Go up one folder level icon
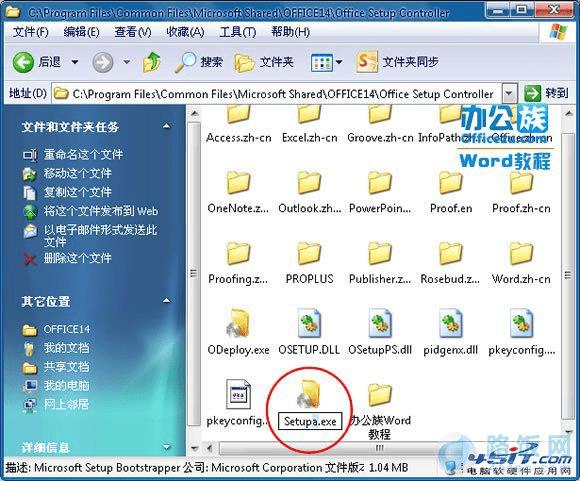 point(152,62)
